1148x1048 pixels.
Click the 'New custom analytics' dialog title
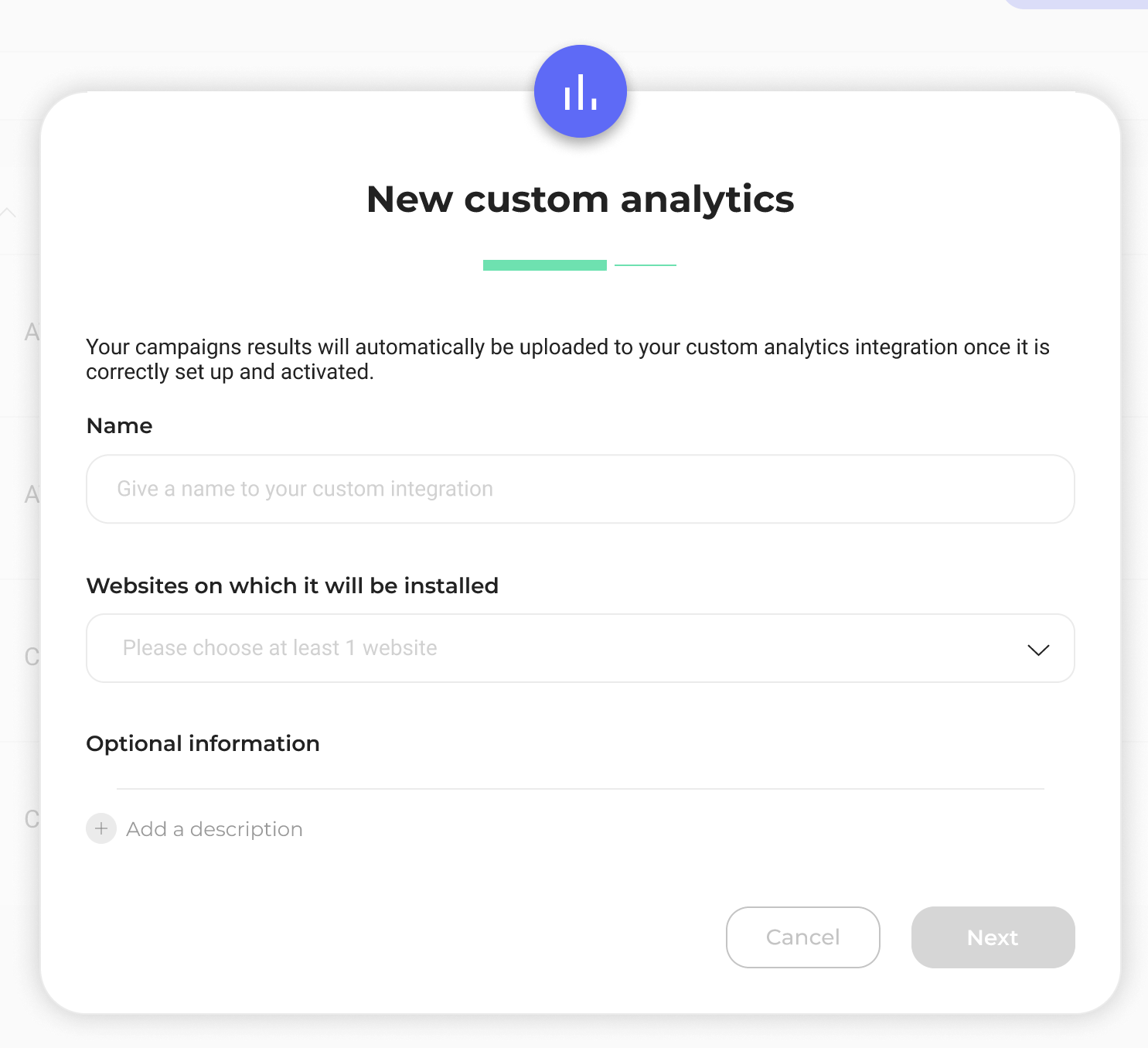point(580,200)
